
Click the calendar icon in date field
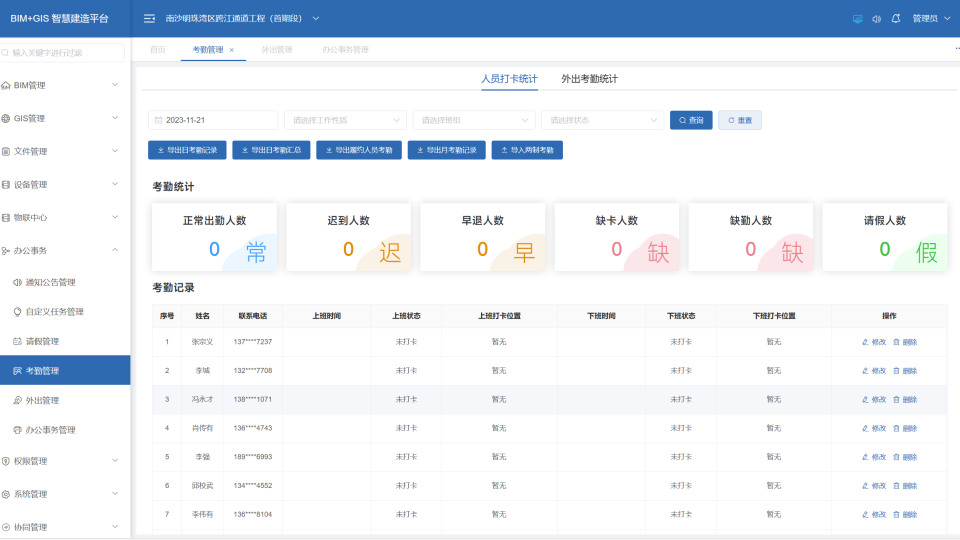158,120
